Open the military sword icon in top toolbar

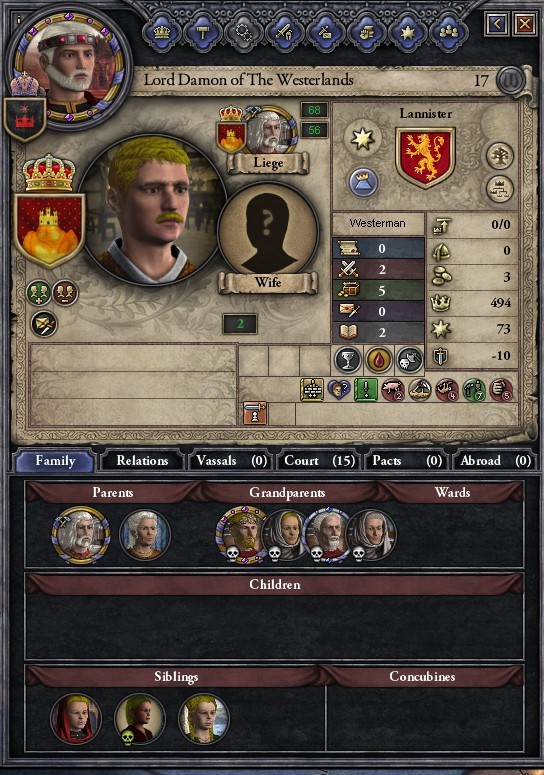tap(284, 33)
